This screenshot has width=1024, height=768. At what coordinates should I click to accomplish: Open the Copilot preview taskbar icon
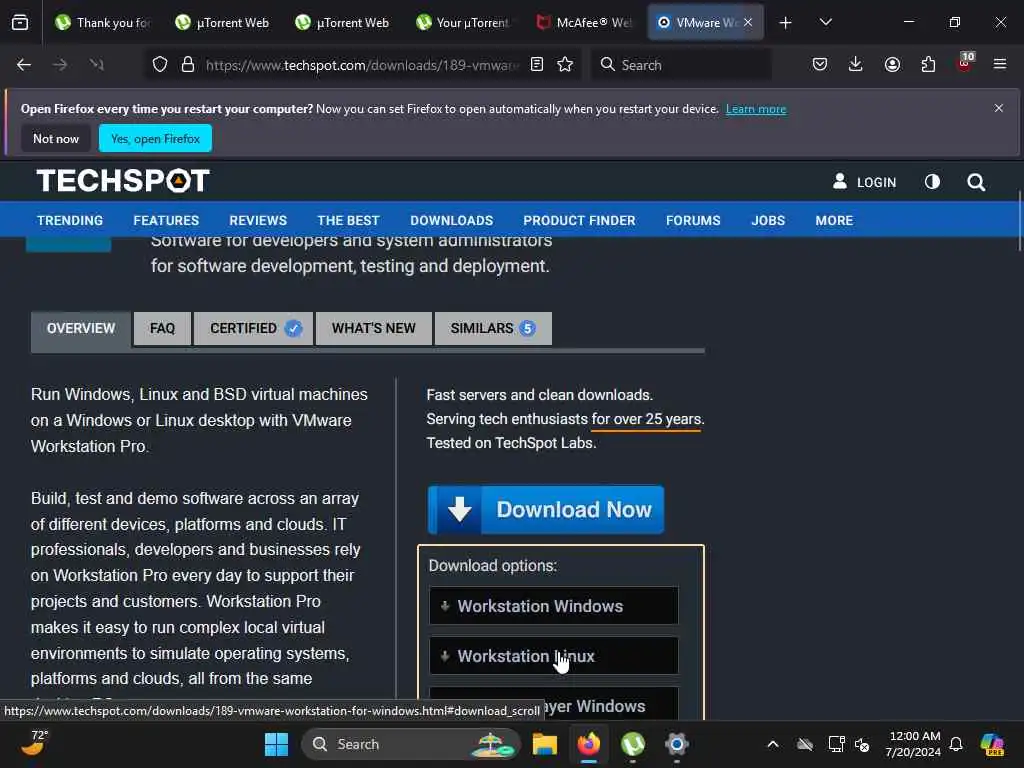[x=991, y=744]
